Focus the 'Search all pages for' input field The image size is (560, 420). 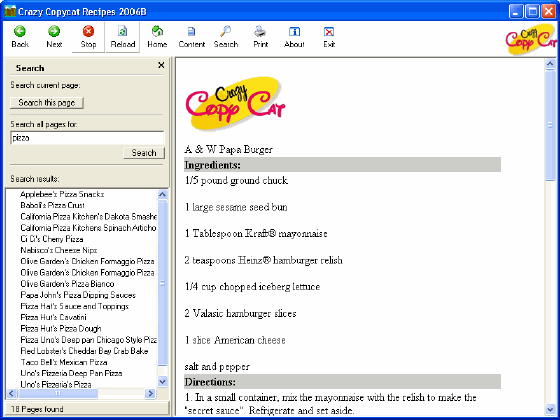(87, 138)
